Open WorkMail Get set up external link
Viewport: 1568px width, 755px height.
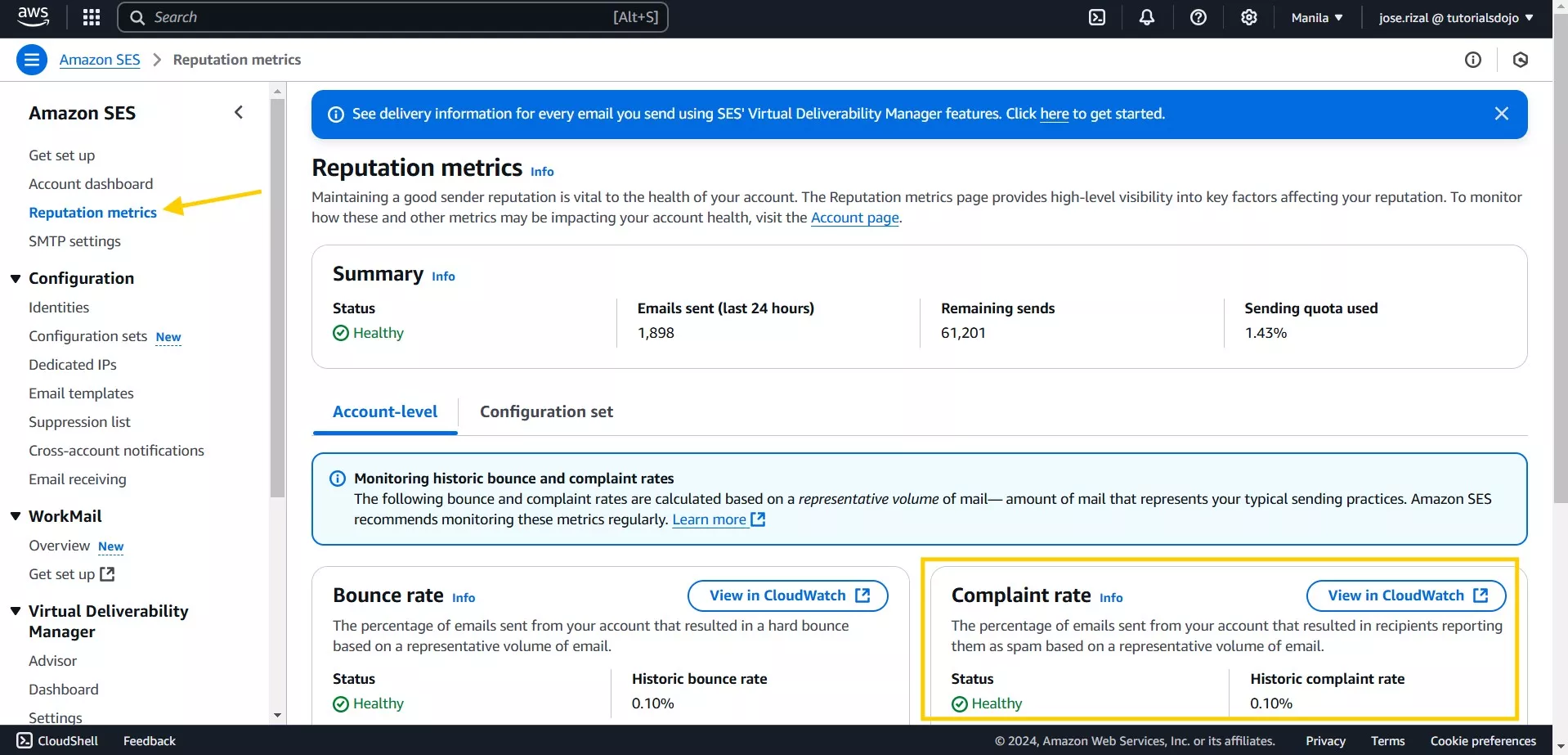[x=71, y=574]
